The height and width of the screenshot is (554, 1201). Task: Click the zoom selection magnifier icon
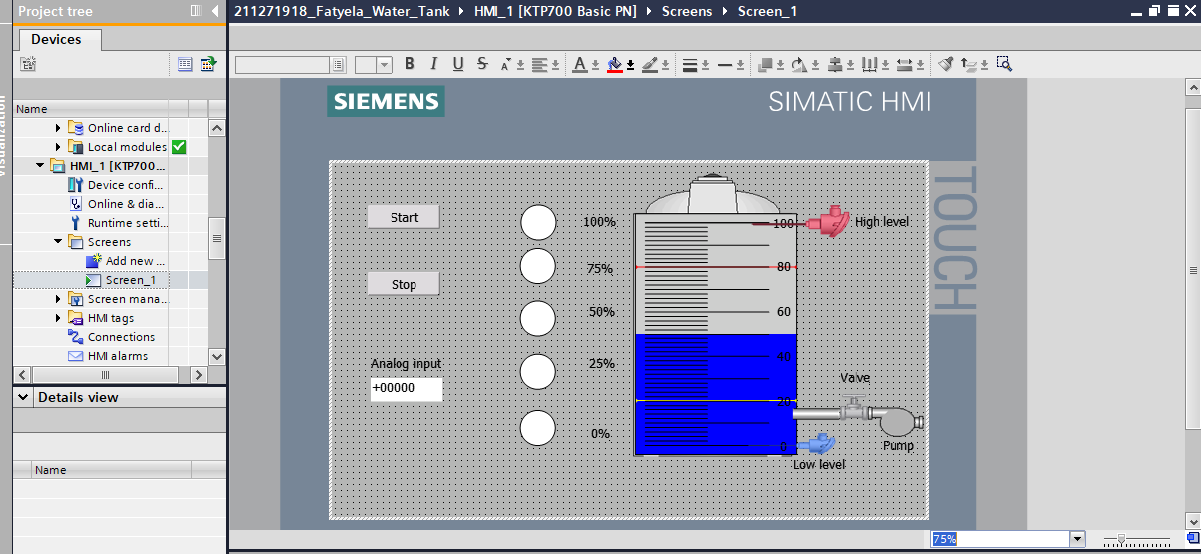coord(1004,64)
